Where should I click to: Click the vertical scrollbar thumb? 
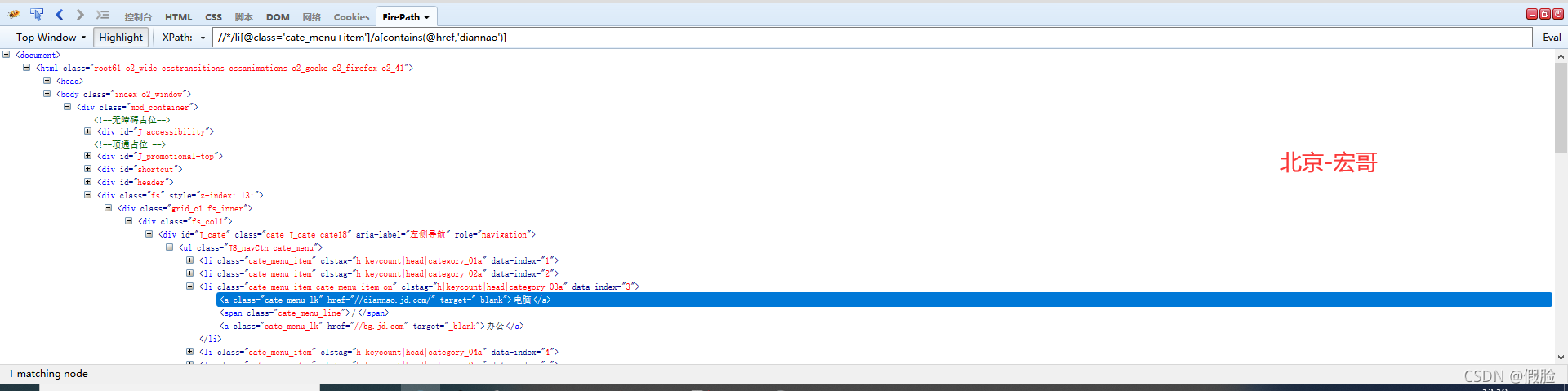[x=1561, y=107]
